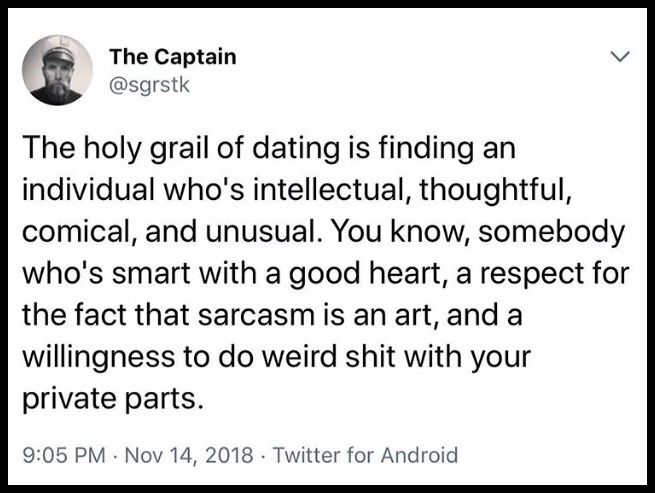Click the word "somebody" in the tweet
The height and width of the screenshot is (493, 655).
coord(551,232)
